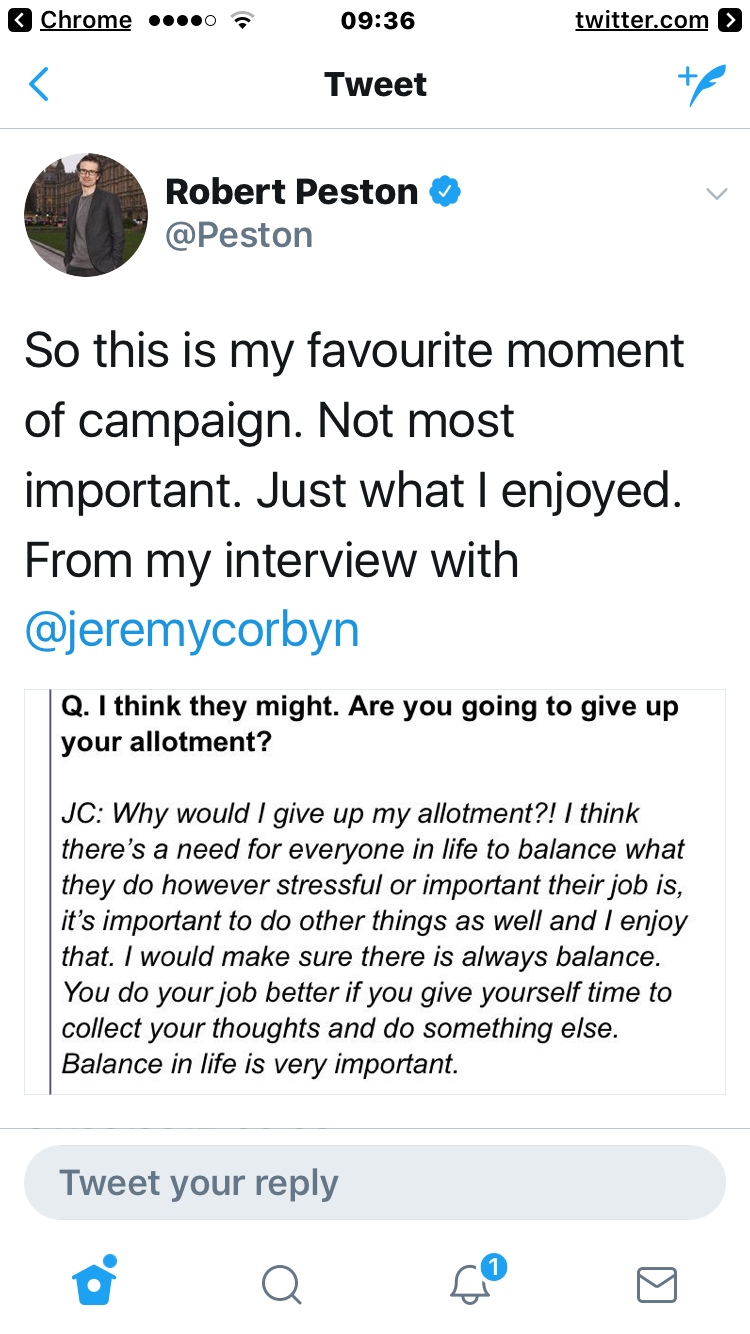This screenshot has height=1334, width=750.
Task: Compose a new tweet with feather icon
Action: pos(701,86)
